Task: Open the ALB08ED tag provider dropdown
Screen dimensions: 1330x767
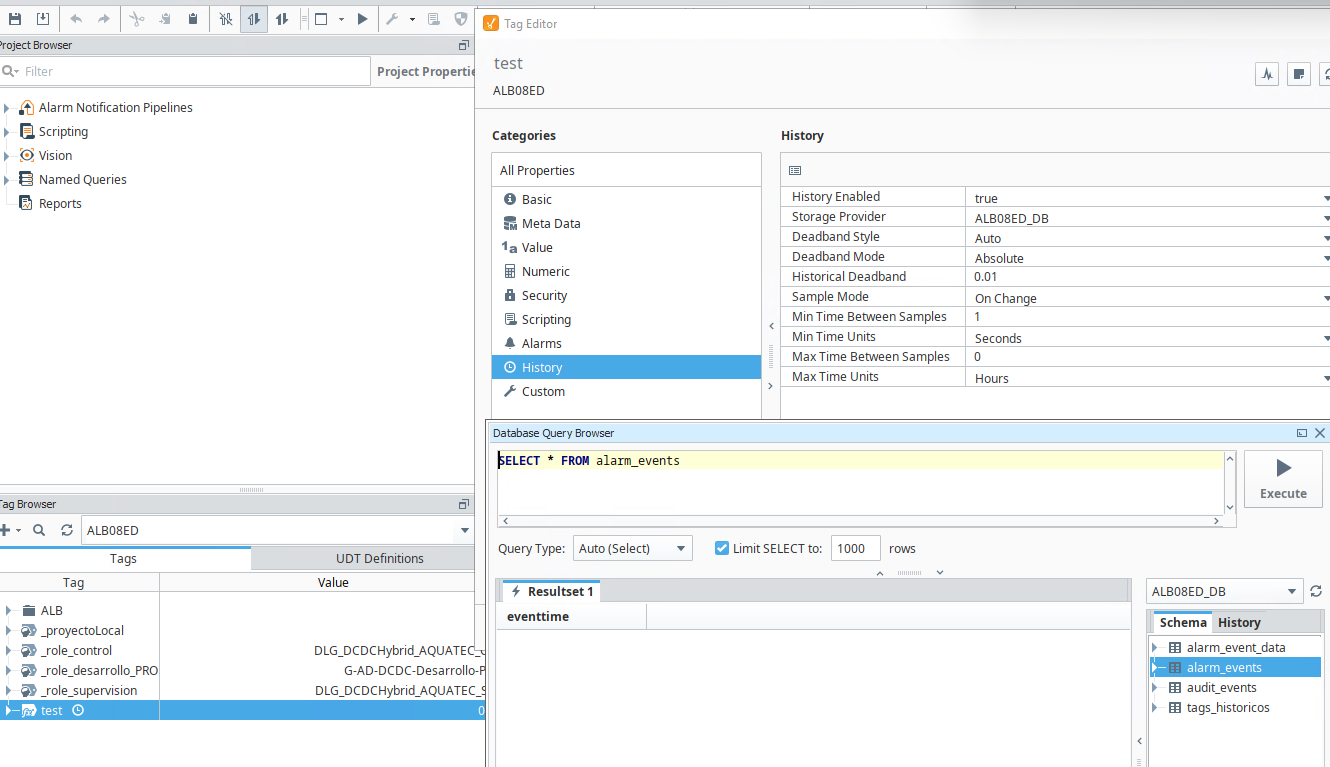Action: click(x=464, y=531)
